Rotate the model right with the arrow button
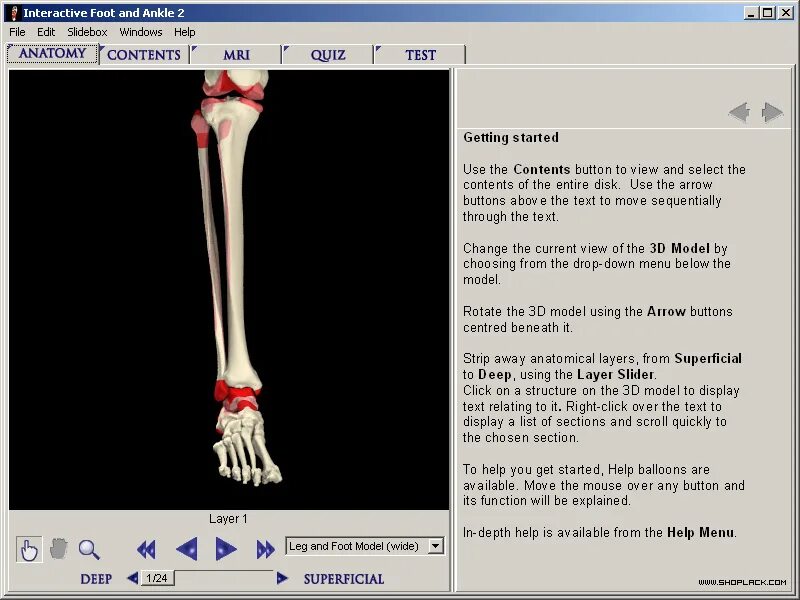800x600 pixels. 226,549
